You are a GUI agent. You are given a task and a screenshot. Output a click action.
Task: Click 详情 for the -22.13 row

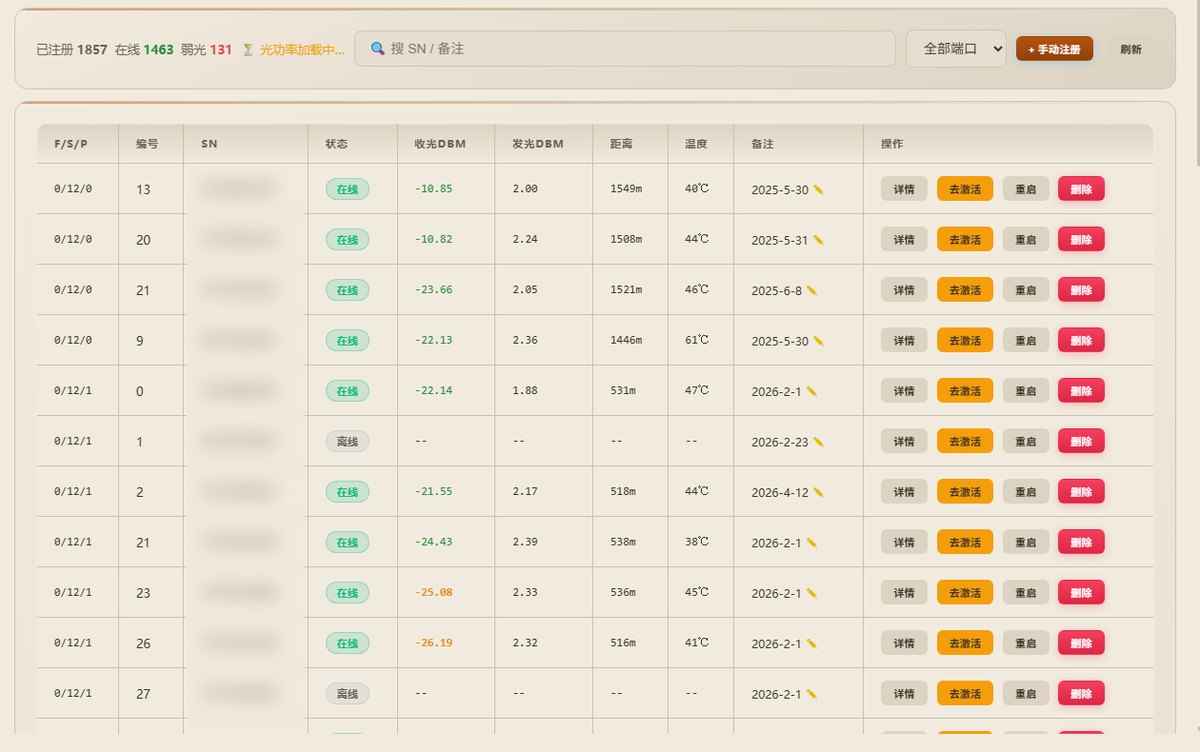(x=904, y=341)
